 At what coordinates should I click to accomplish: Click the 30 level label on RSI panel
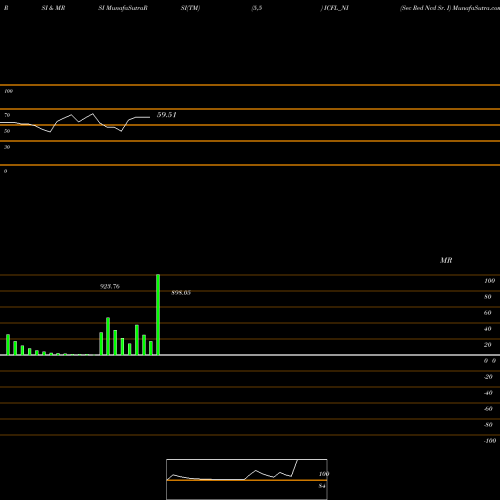point(7,147)
